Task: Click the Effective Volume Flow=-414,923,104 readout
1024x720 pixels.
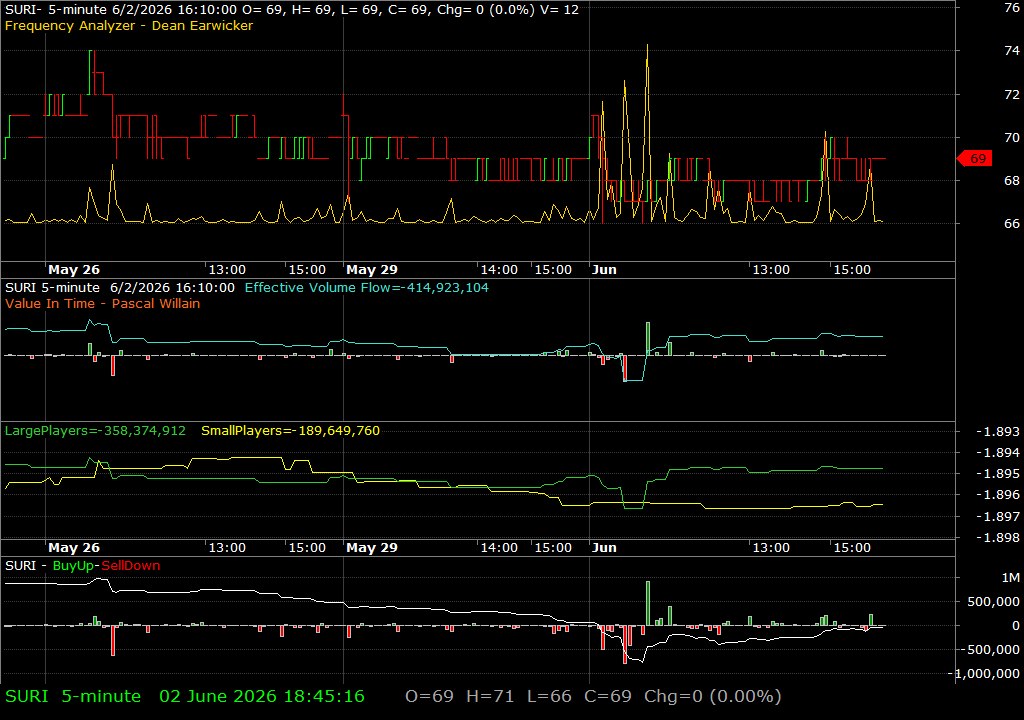Action: pyautogui.click(x=366, y=287)
